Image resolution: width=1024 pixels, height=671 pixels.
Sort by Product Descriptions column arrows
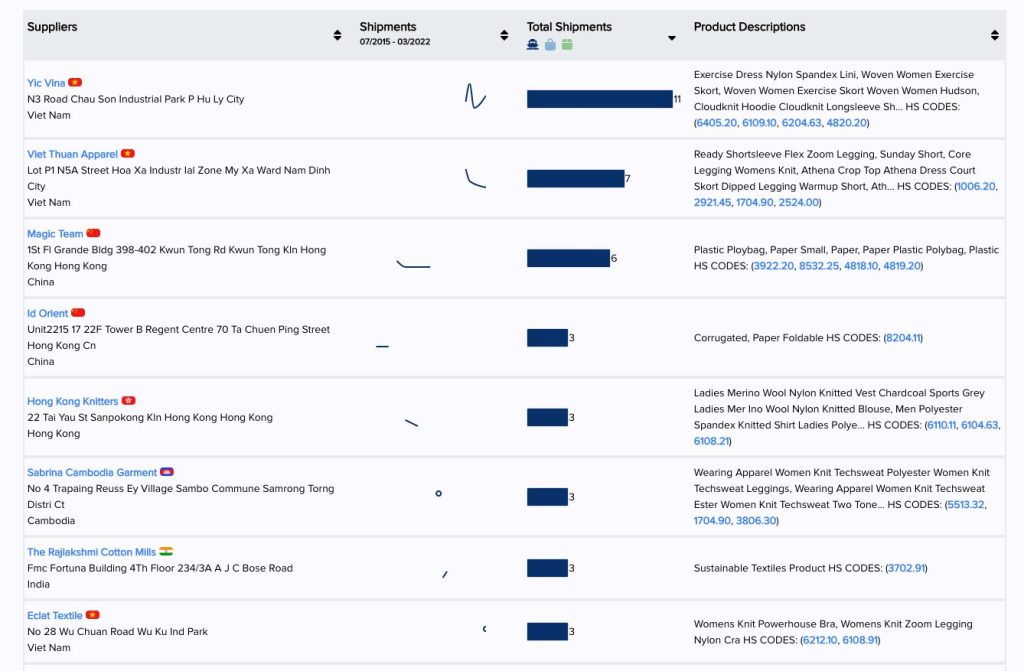(994, 36)
